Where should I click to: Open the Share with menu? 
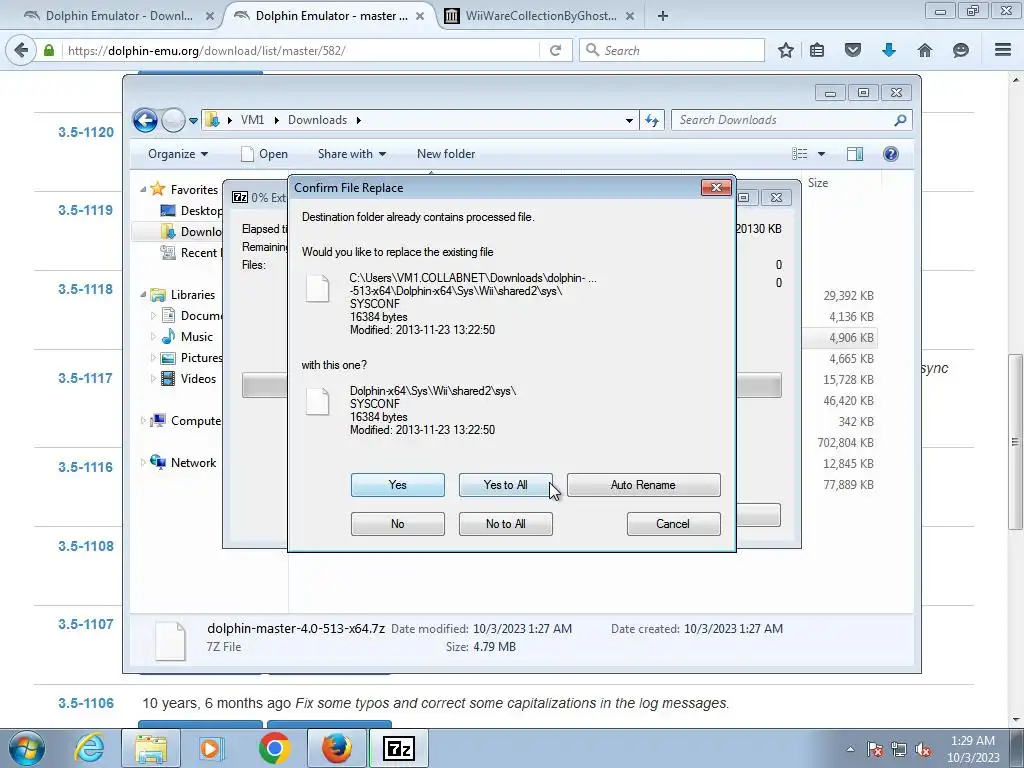(351, 154)
